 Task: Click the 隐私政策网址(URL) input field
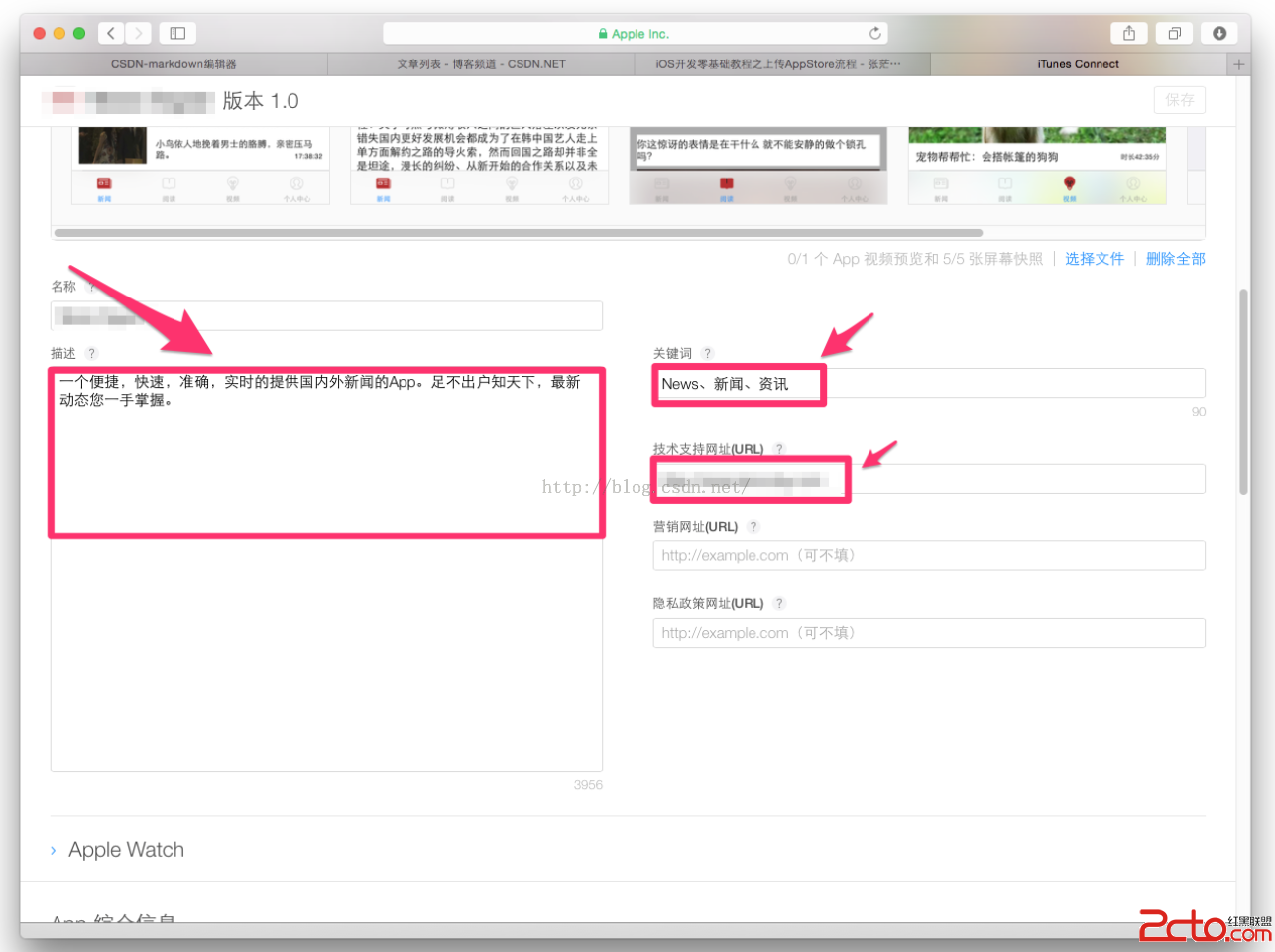tap(929, 633)
